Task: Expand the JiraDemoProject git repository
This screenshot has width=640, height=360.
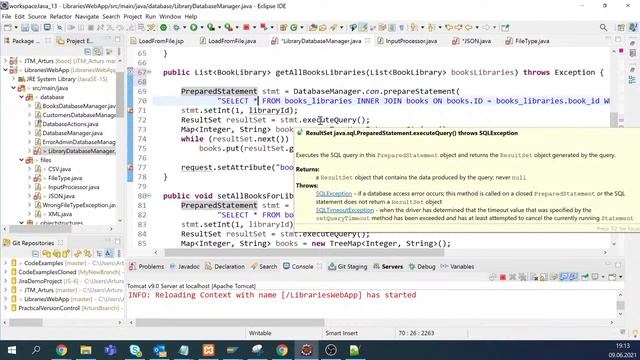Action: (5, 281)
